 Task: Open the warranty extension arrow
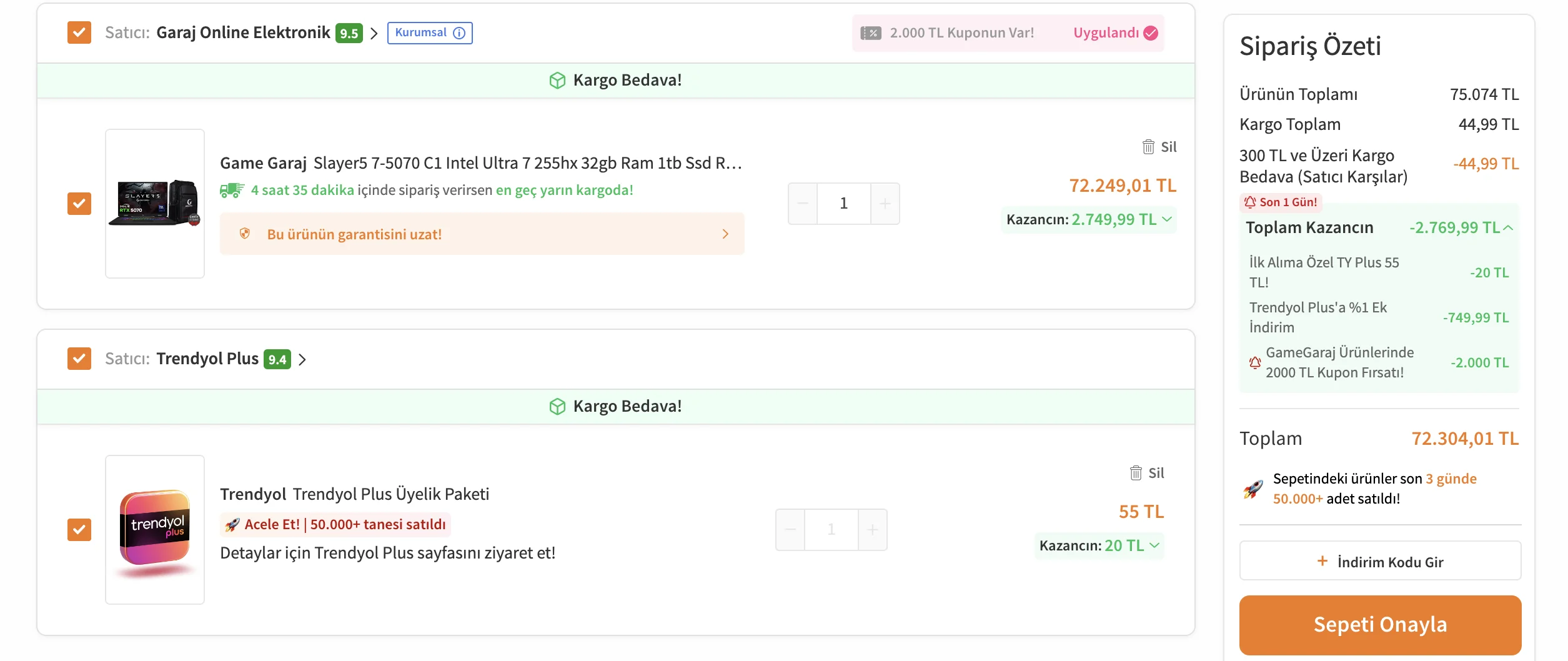point(725,234)
